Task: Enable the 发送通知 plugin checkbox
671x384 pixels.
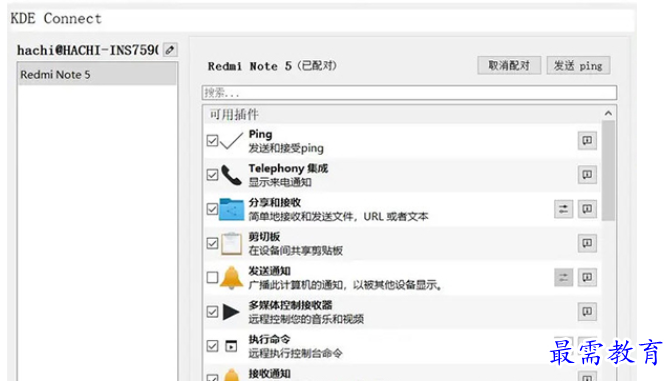Action: coord(213,277)
